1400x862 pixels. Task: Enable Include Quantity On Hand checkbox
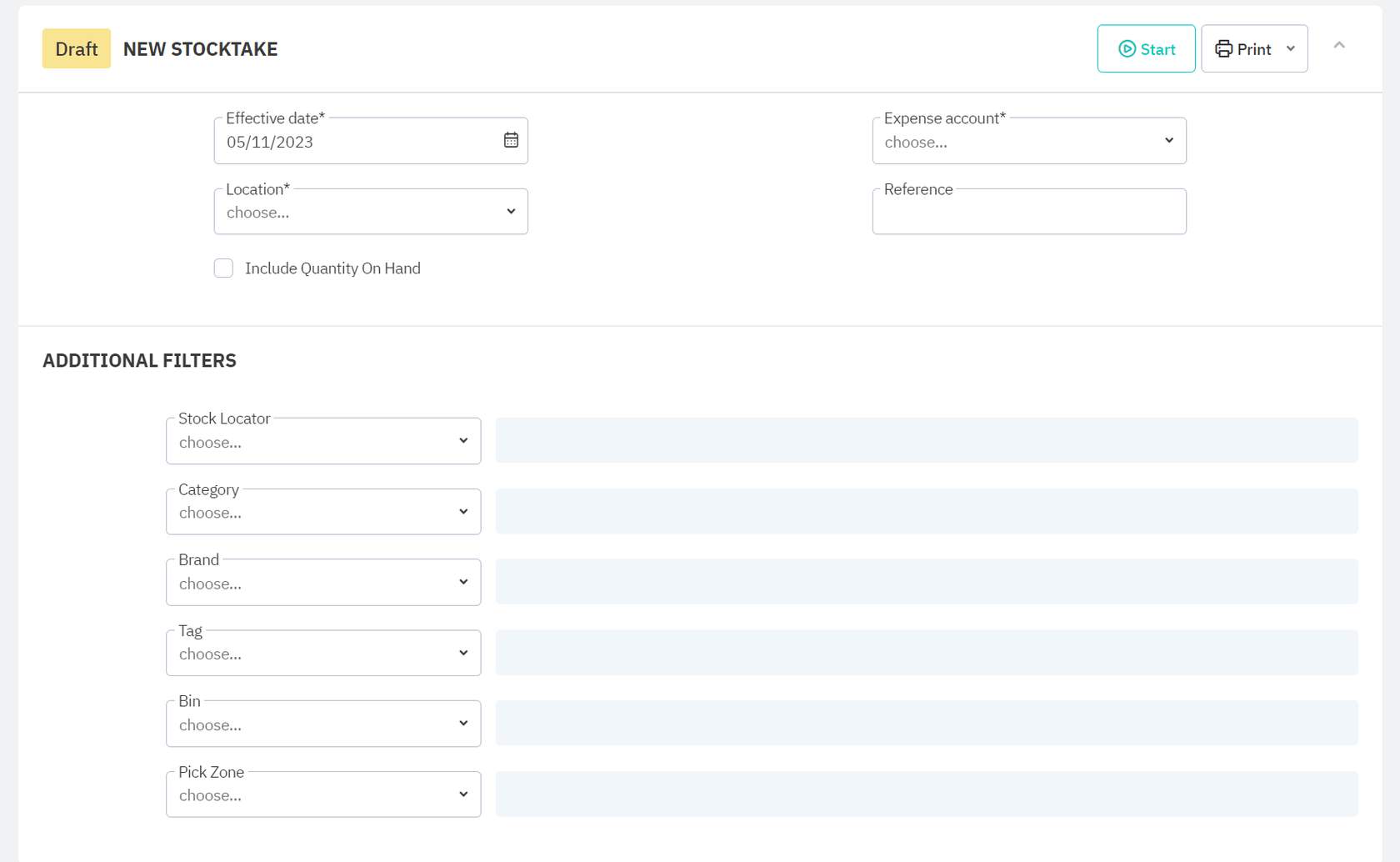click(223, 268)
